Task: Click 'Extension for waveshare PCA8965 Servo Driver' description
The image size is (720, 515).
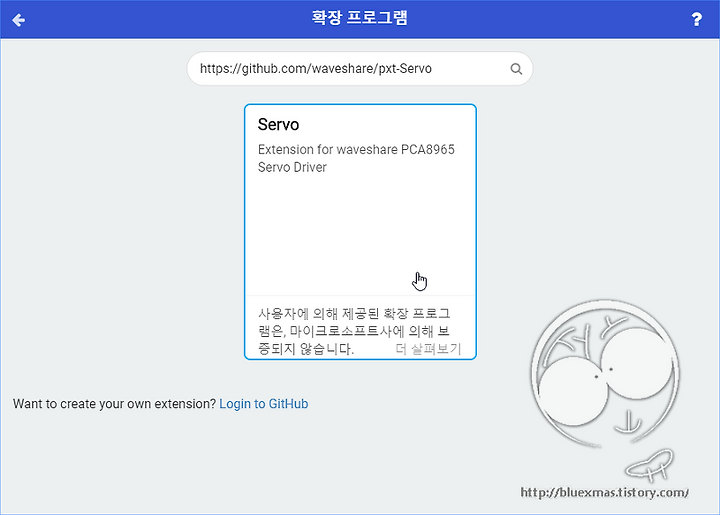Action: point(356,158)
